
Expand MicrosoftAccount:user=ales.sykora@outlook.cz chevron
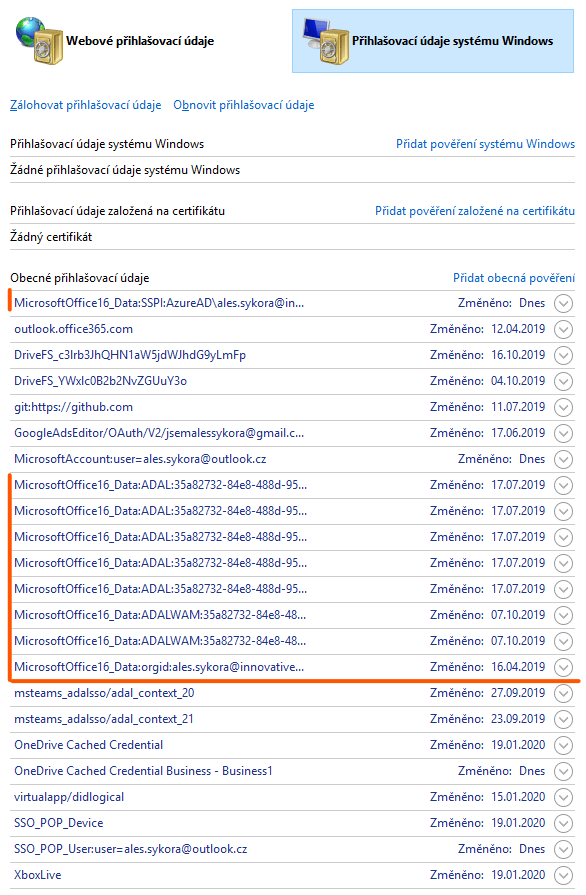(563, 459)
